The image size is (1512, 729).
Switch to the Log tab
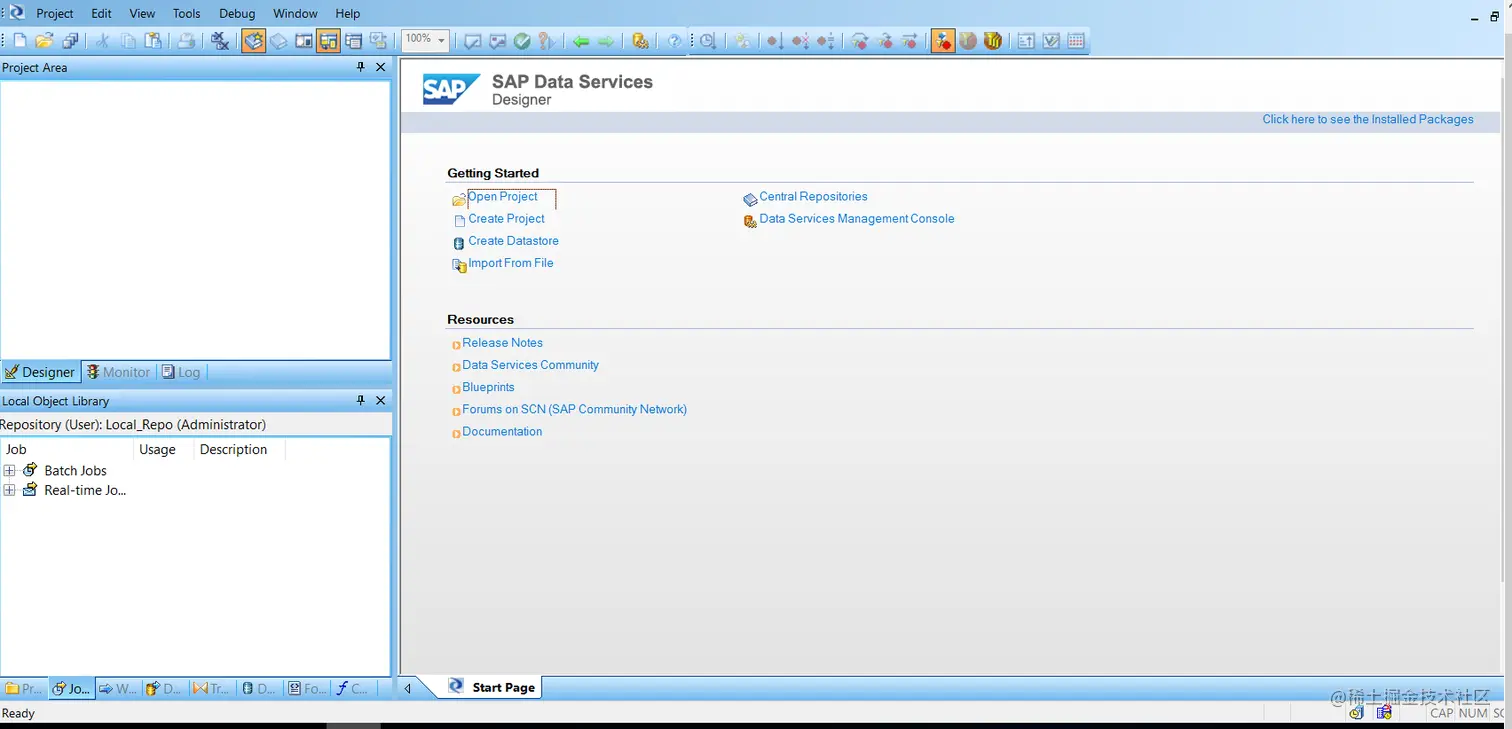181,372
